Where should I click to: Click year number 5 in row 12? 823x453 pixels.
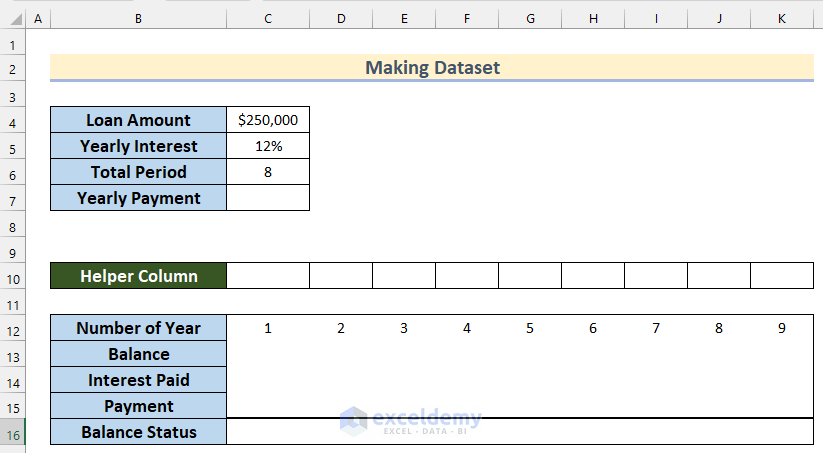(530, 328)
